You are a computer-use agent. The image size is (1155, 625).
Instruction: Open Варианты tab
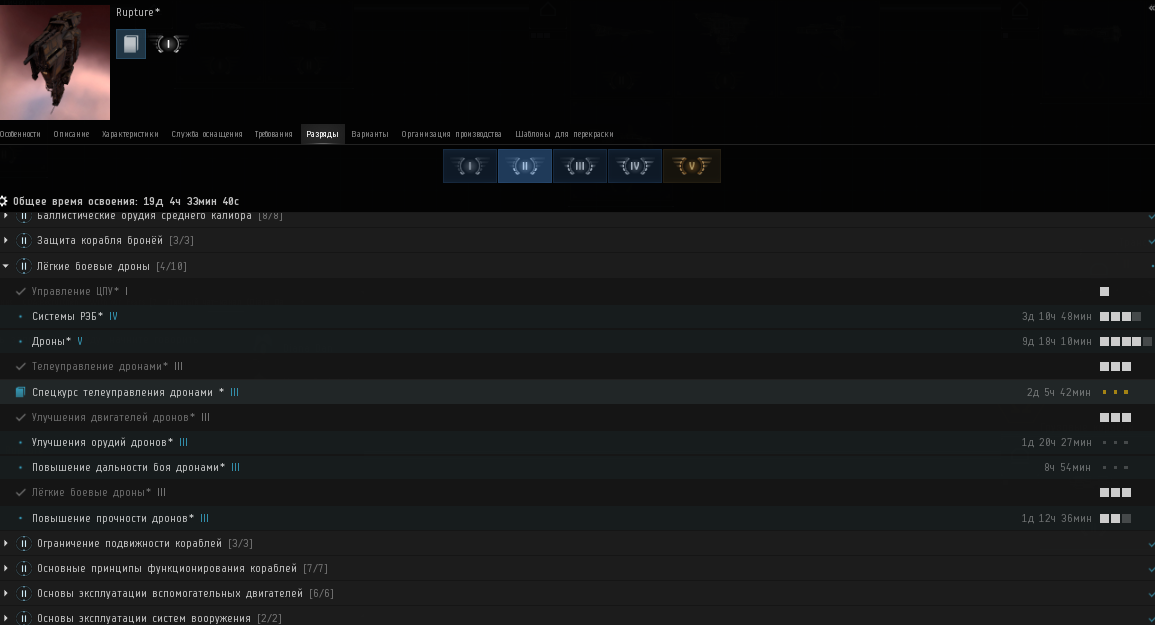tap(370, 134)
